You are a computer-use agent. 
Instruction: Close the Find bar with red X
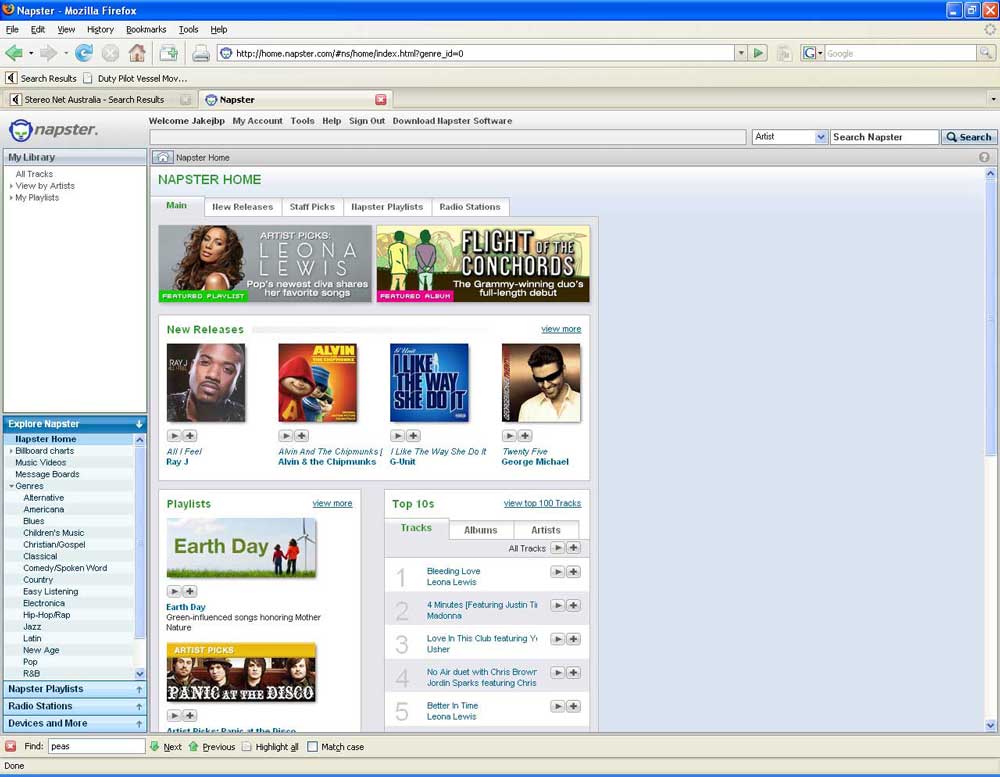pos(10,746)
